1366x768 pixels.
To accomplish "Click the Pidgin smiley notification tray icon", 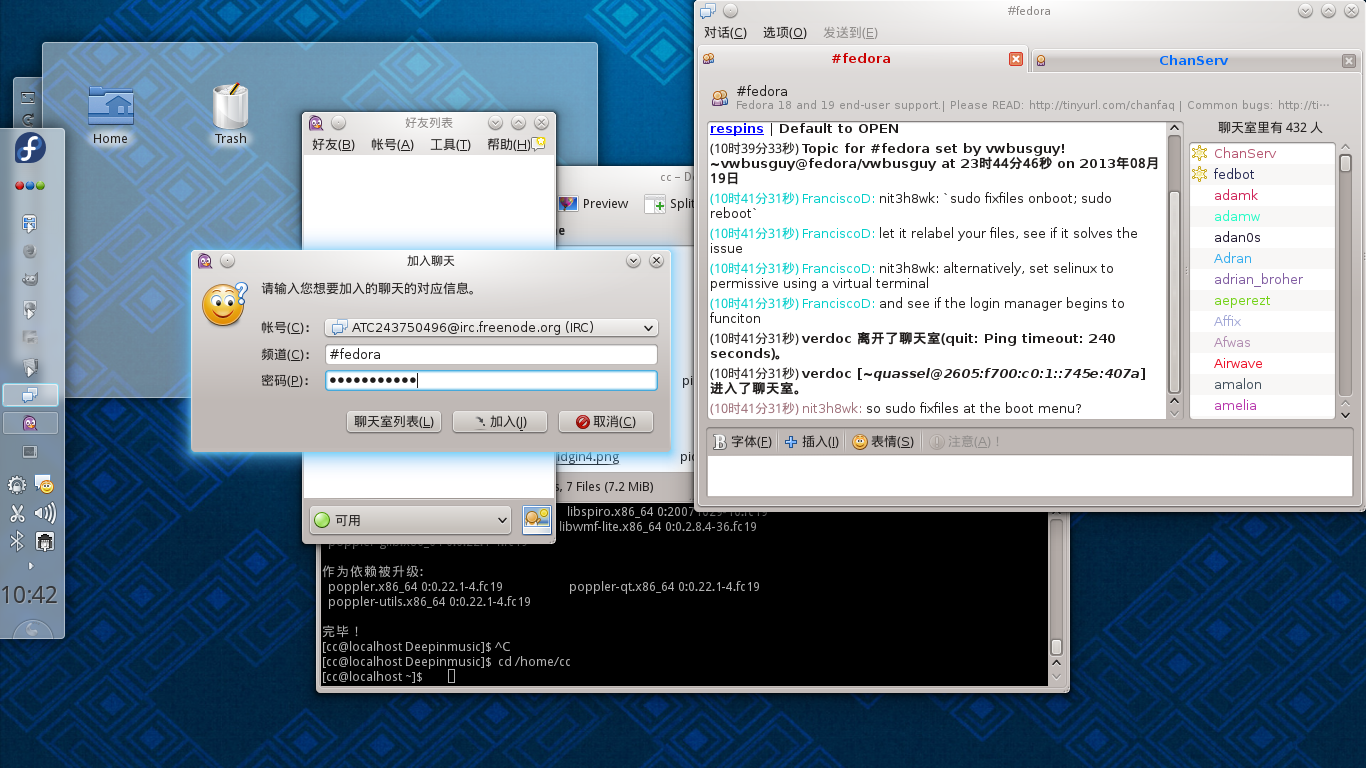I will (44, 485).
